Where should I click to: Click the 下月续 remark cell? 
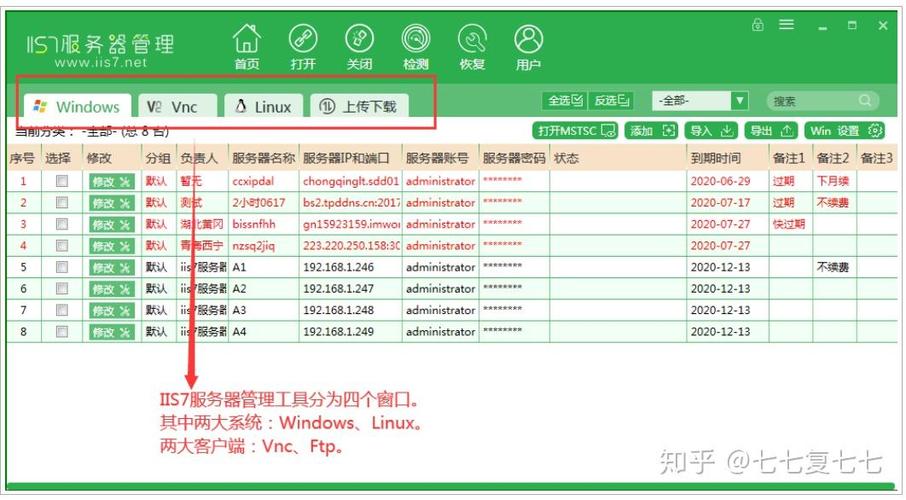pyautogui.click(x=834, y=181)
